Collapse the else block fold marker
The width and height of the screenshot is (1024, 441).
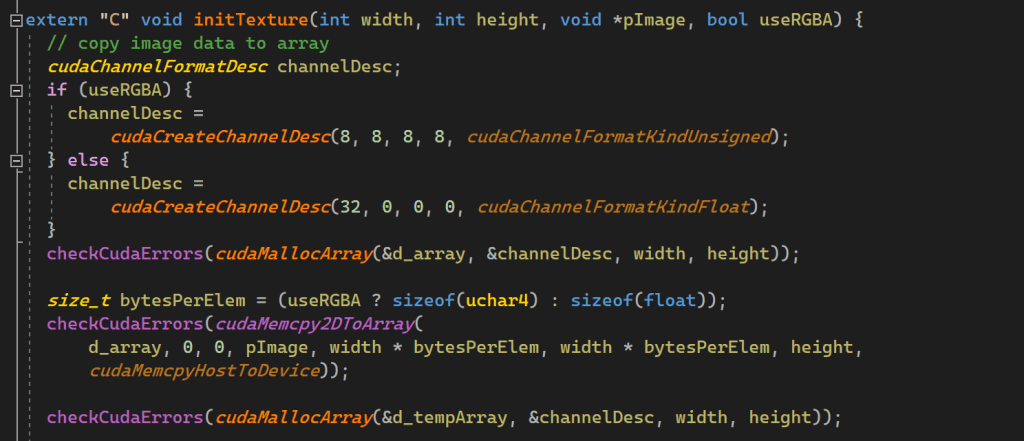pyautogui.click(x=15, y=161)
